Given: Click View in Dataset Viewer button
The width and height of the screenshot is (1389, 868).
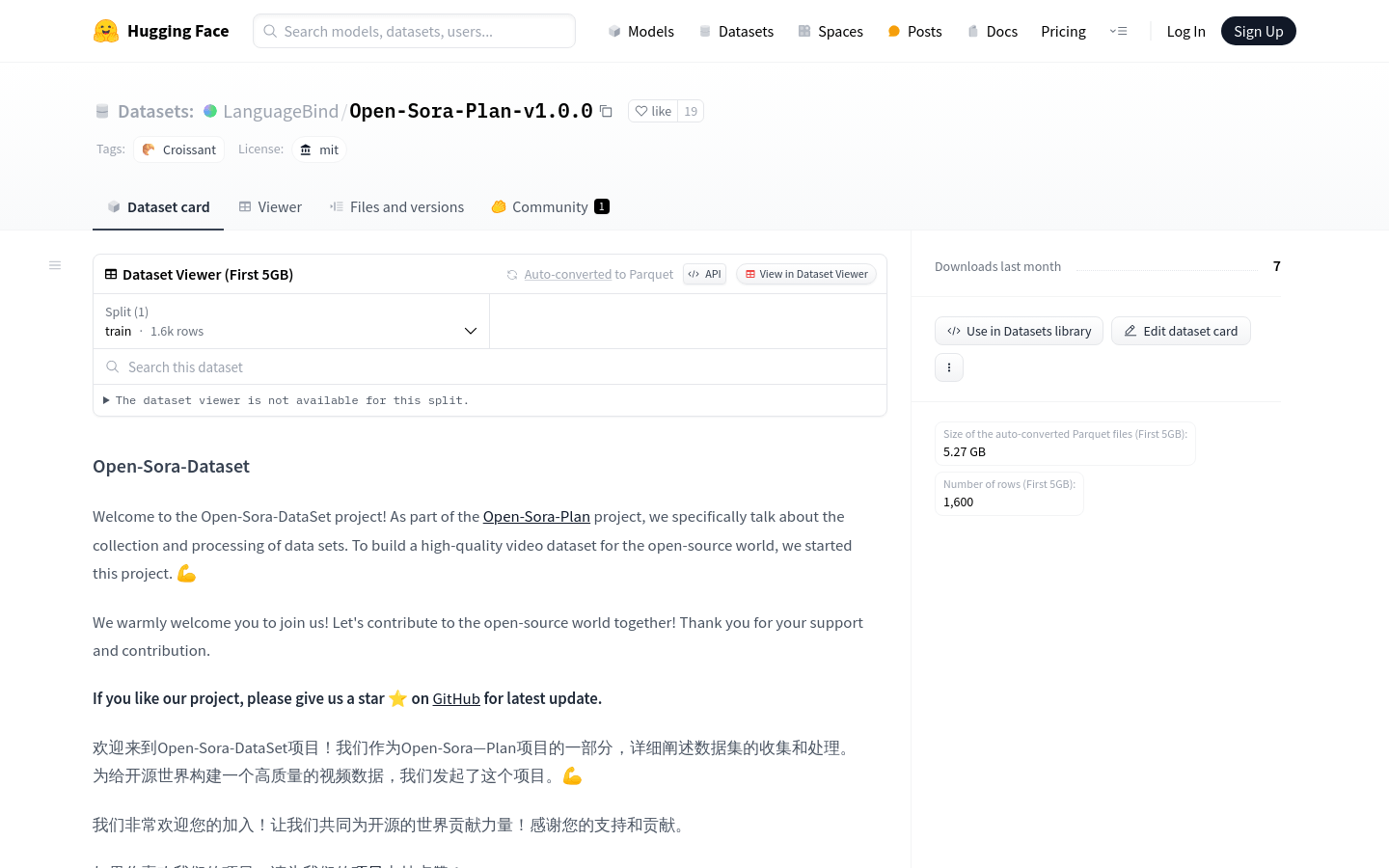Looking at the screenshot, I should (806, 274).
